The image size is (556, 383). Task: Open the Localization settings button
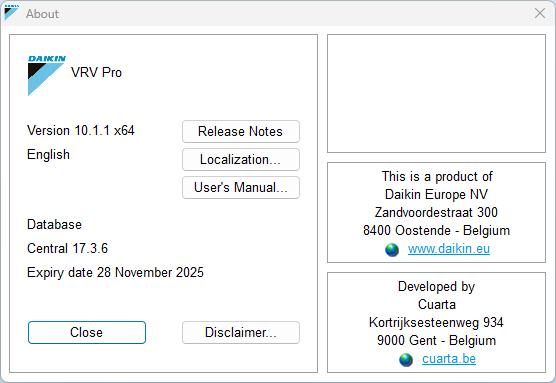[241, 160]
